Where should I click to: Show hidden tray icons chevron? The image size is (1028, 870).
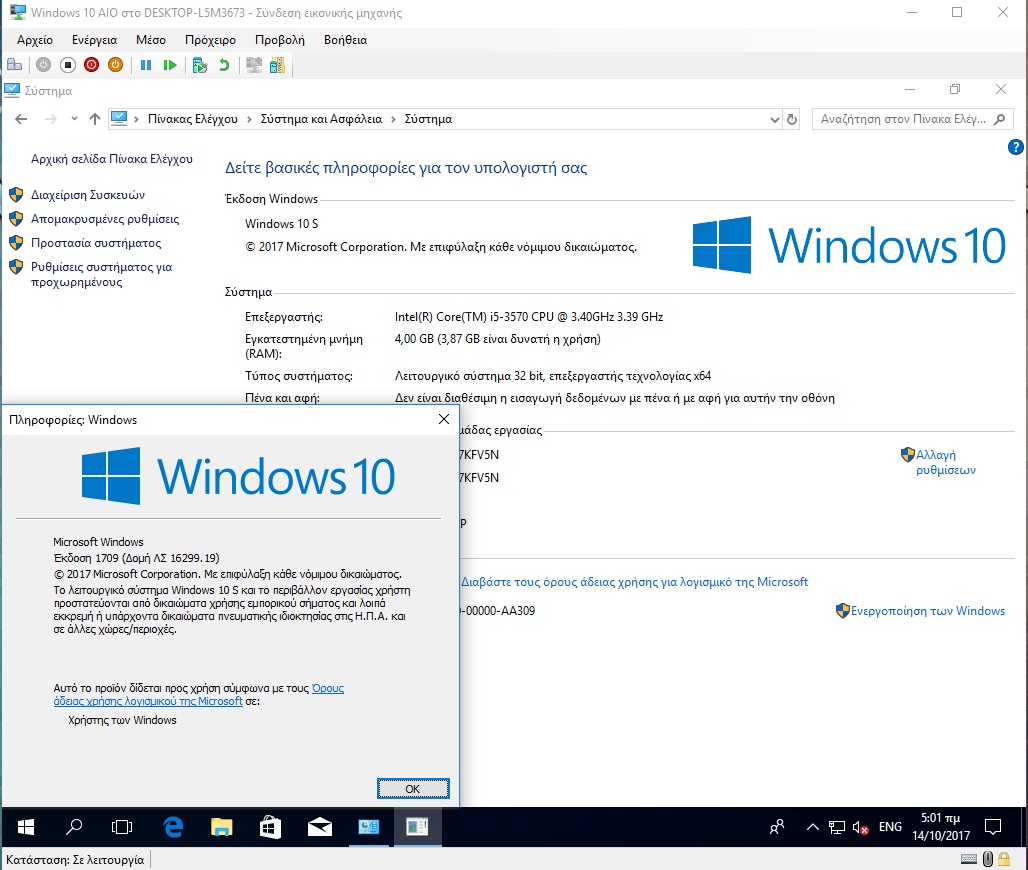(x=812, y=827)
